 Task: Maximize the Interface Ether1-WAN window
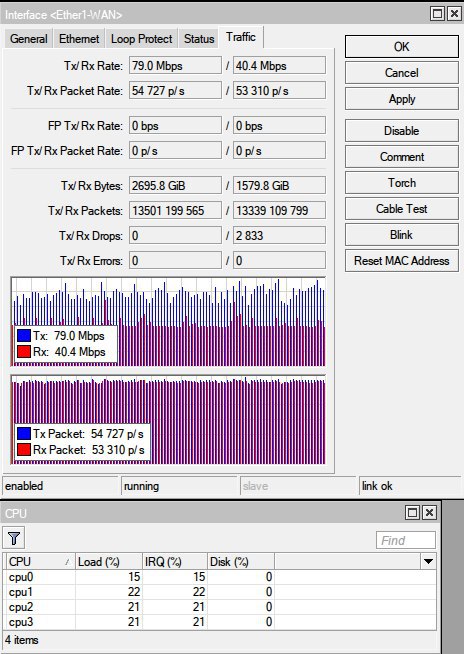[437, 14]
